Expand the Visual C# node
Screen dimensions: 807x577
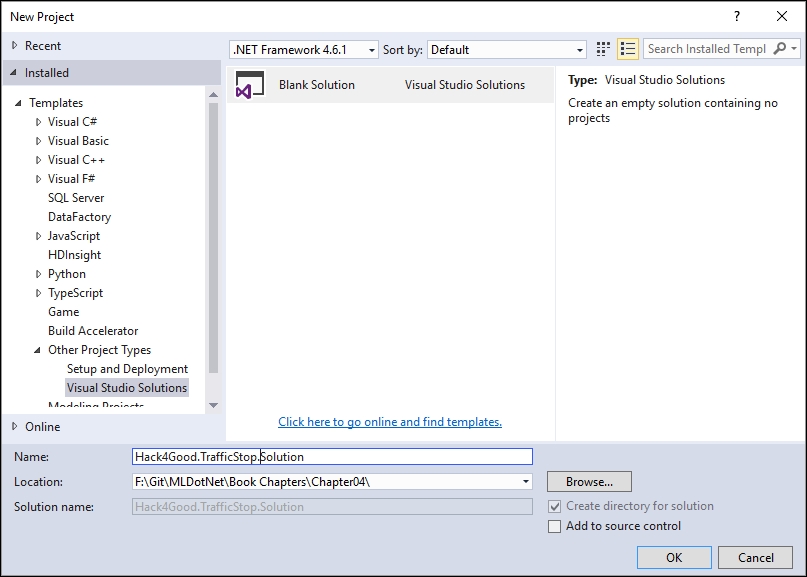[38, 122]
